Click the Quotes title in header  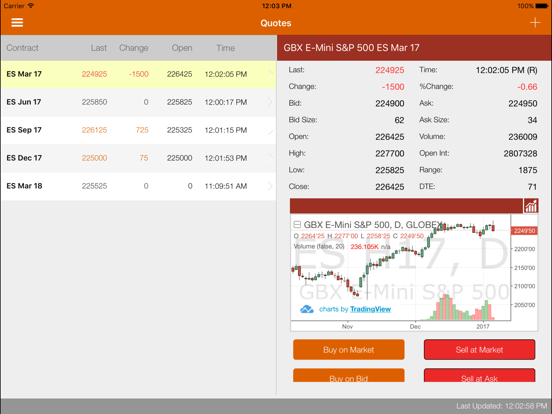[x=276, y=23]
